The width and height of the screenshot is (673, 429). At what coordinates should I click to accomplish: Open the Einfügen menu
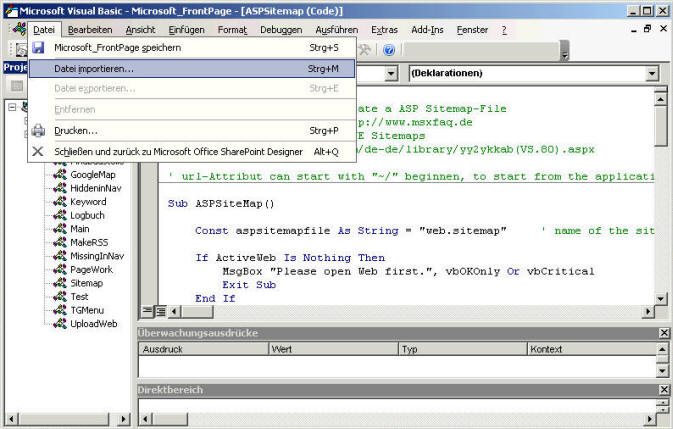click(186, 30)
